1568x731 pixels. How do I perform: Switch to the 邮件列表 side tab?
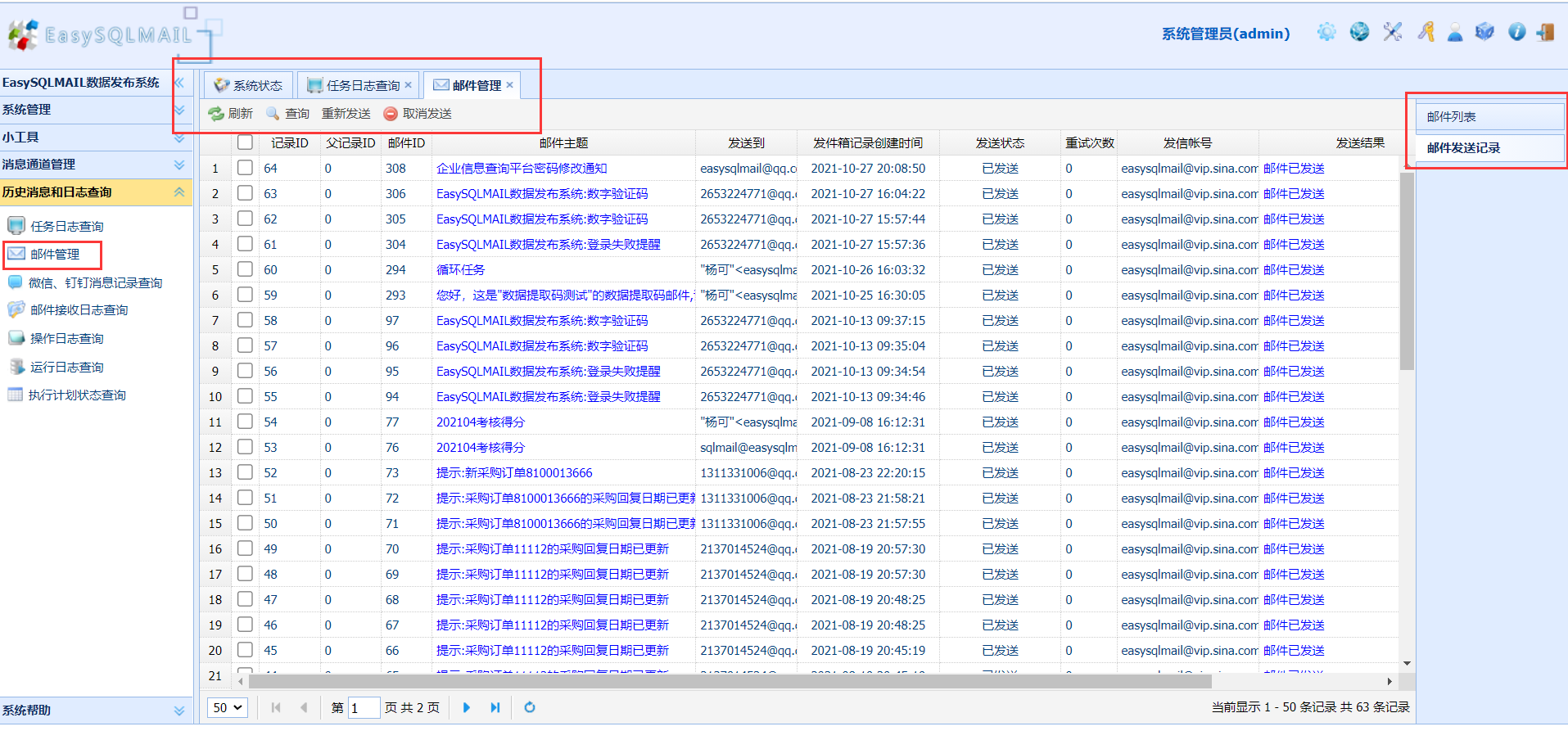(x=1489, y=116)
